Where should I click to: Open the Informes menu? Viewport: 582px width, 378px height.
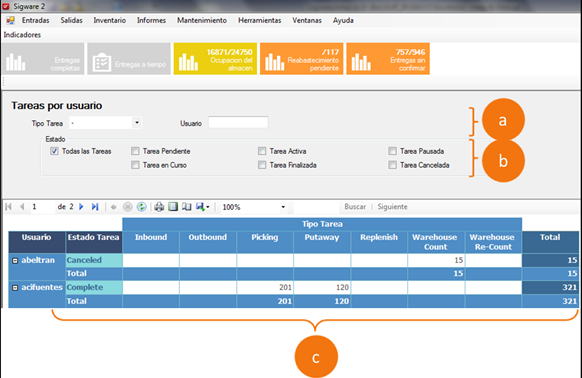[151, 20]
